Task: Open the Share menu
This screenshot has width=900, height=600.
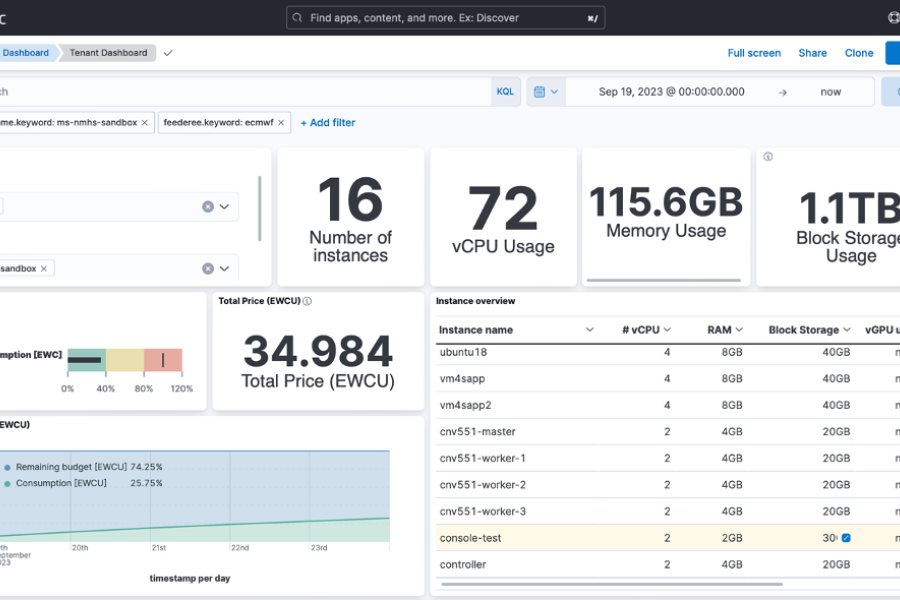Action: (812, 53)
